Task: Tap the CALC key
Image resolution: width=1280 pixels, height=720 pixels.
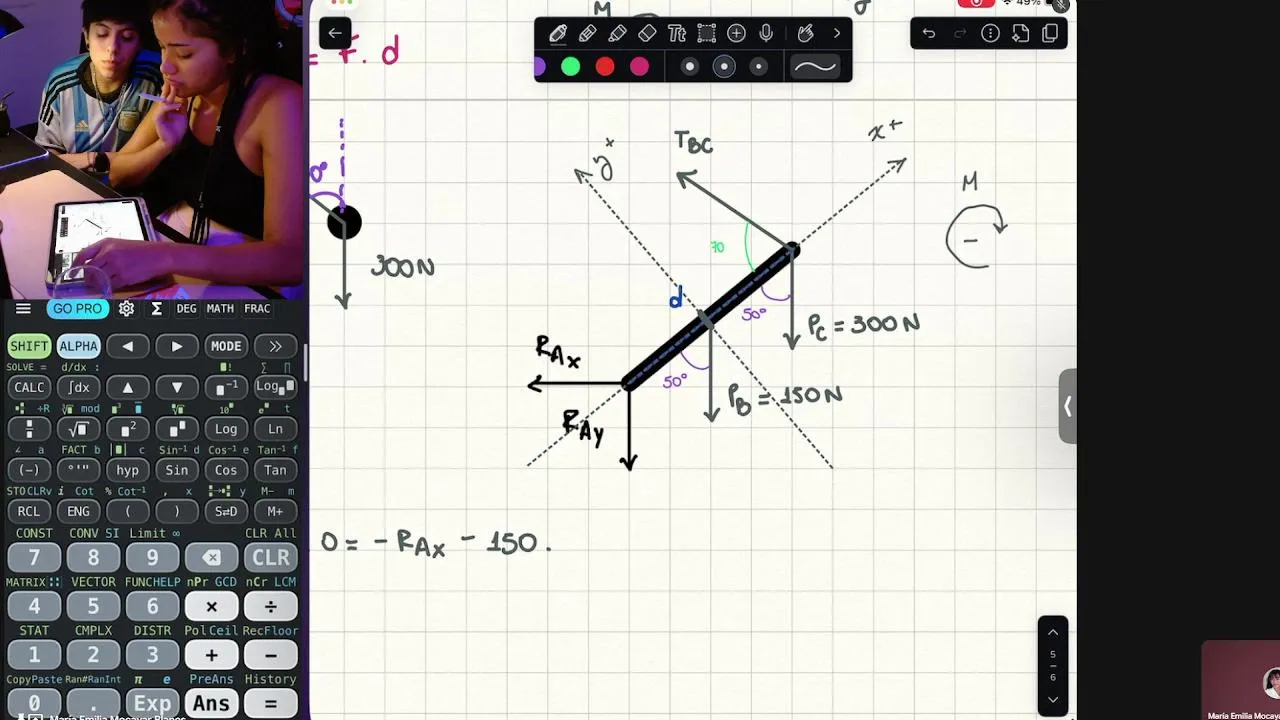Action: (x=29, y=388)
